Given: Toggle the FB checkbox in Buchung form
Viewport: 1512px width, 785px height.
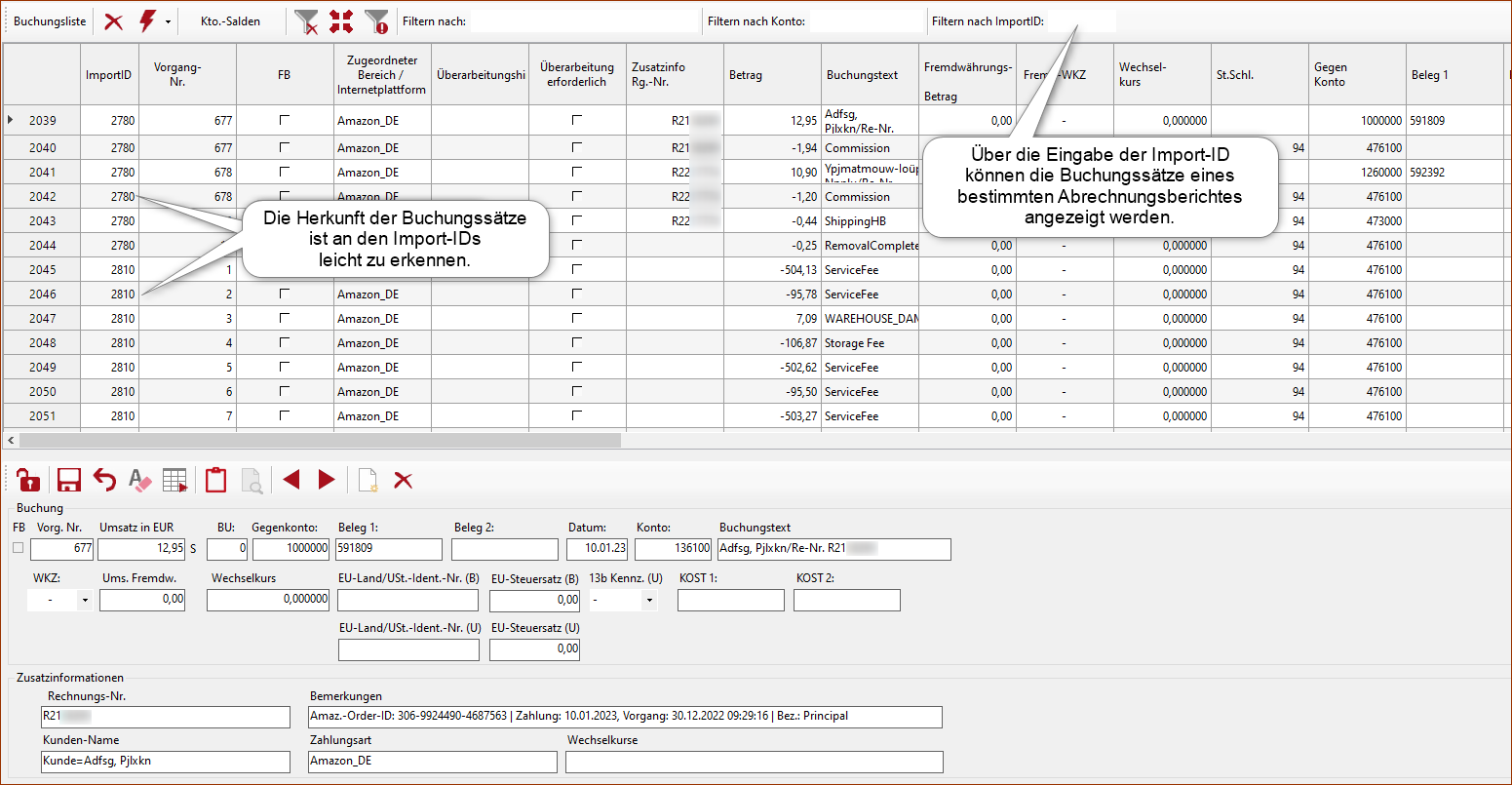Looking at the screenshot, I should pyautogui.click(x=18, y=548).
